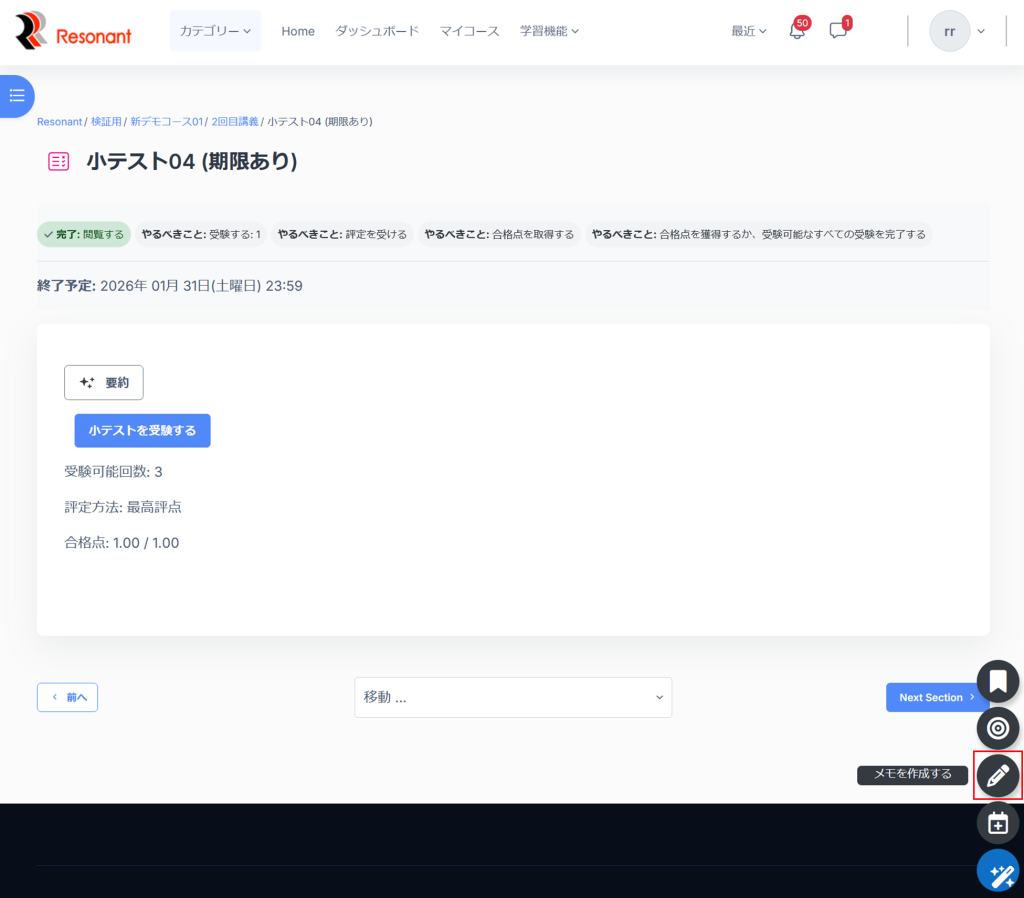Click the pencil memo creation icon
Image resolution: width=1024 pixels, height=898 pixels.
(x=997, y=775)
